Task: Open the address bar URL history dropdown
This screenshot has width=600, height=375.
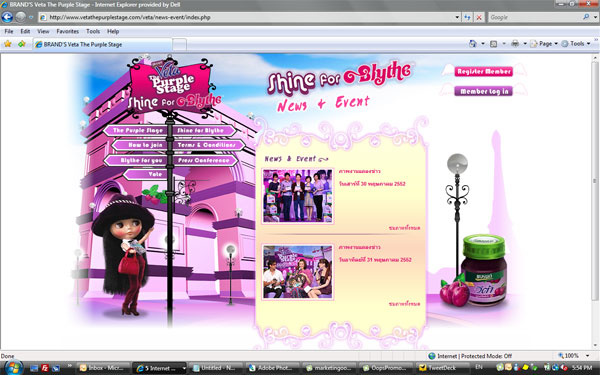Action: point(457,17)
